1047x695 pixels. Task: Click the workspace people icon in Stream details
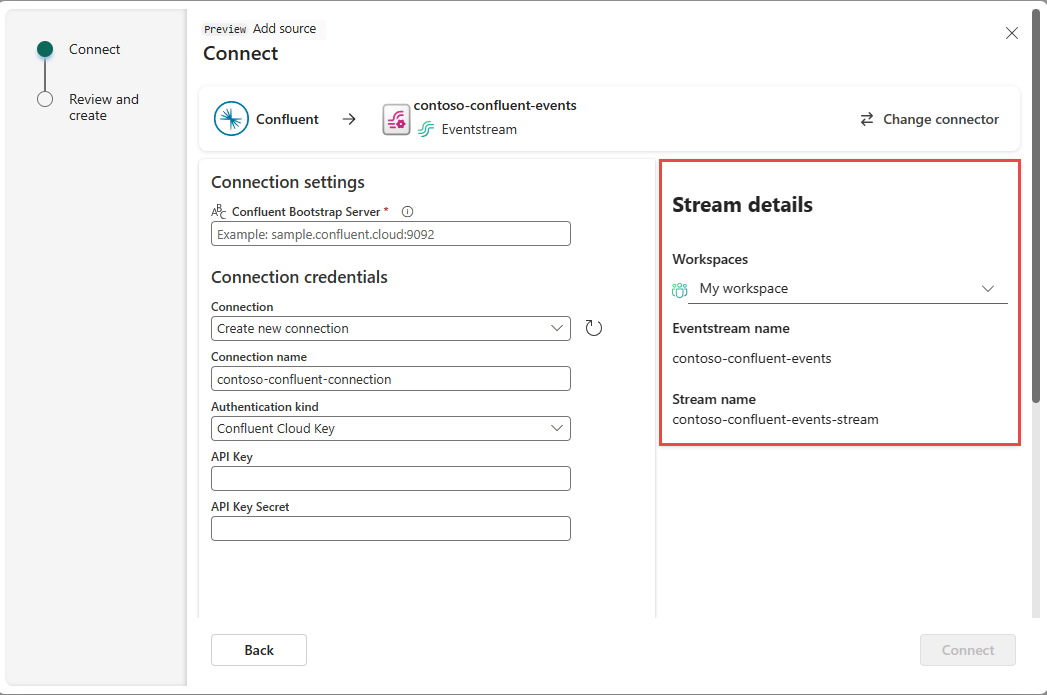coord(680,288)
